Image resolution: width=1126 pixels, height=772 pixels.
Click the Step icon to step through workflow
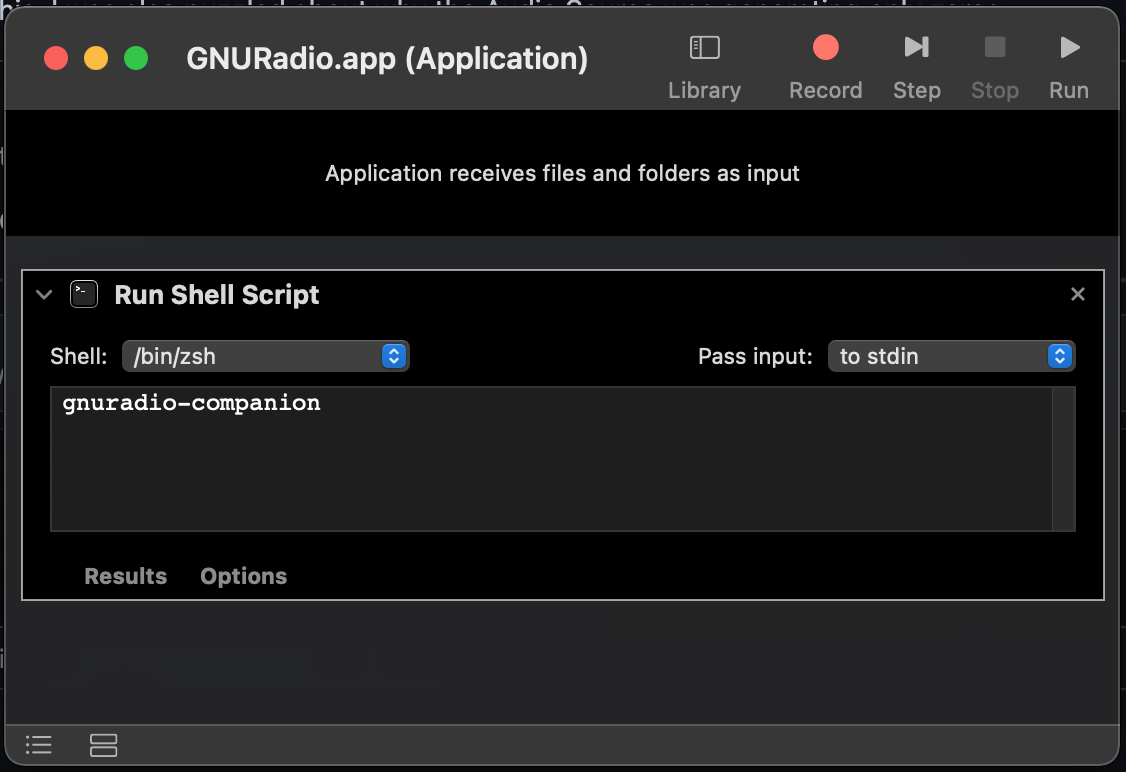tap(916, 46)
